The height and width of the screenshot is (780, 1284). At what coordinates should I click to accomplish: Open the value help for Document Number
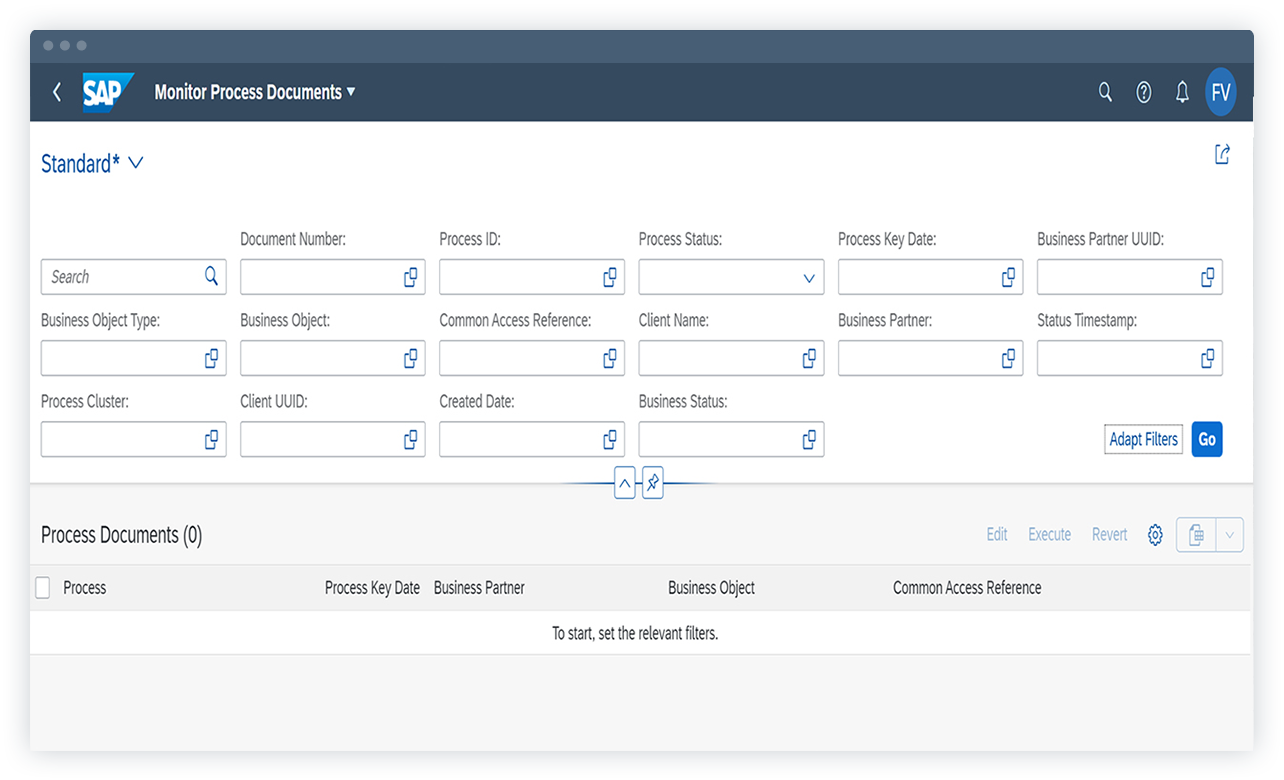tap(410, 277)
